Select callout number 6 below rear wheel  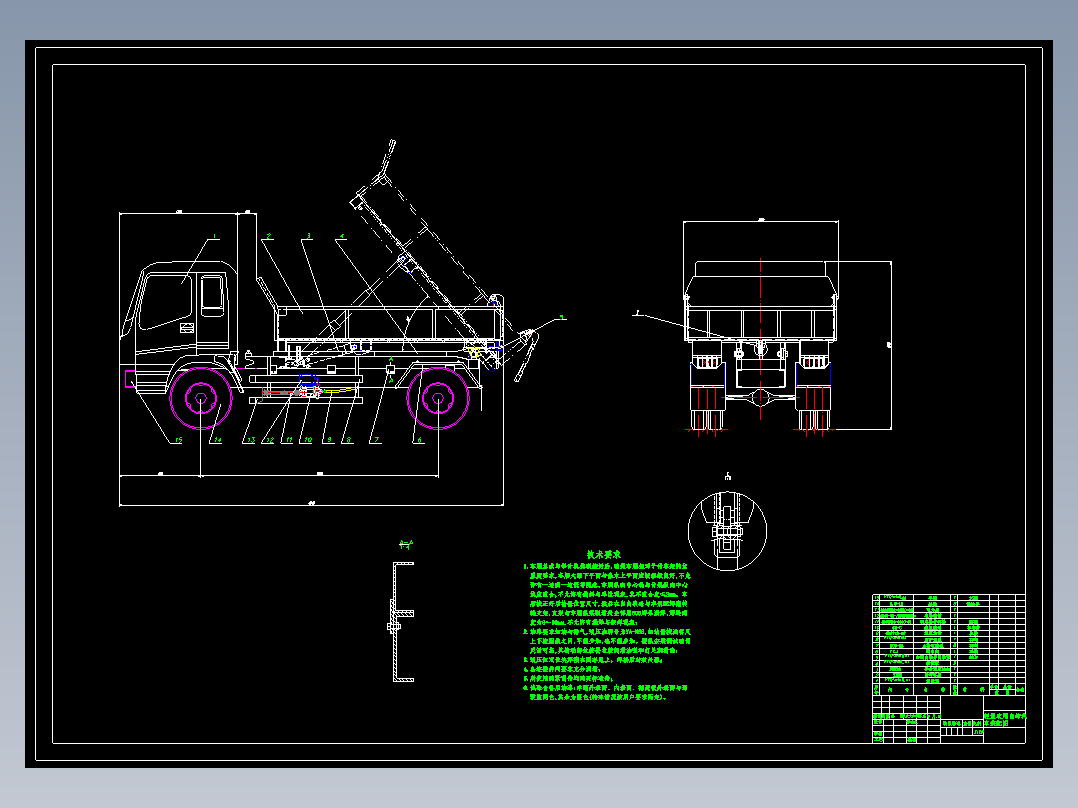pos(419,439)
